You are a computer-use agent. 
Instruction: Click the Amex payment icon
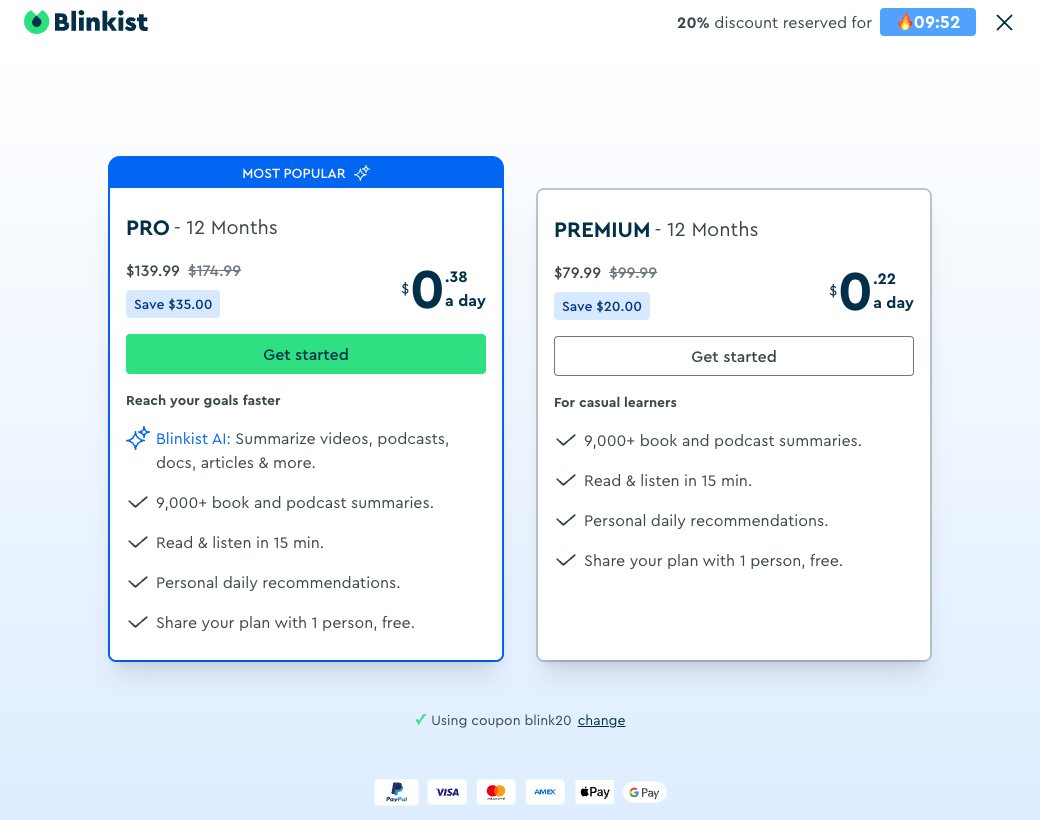click(545, 792)
